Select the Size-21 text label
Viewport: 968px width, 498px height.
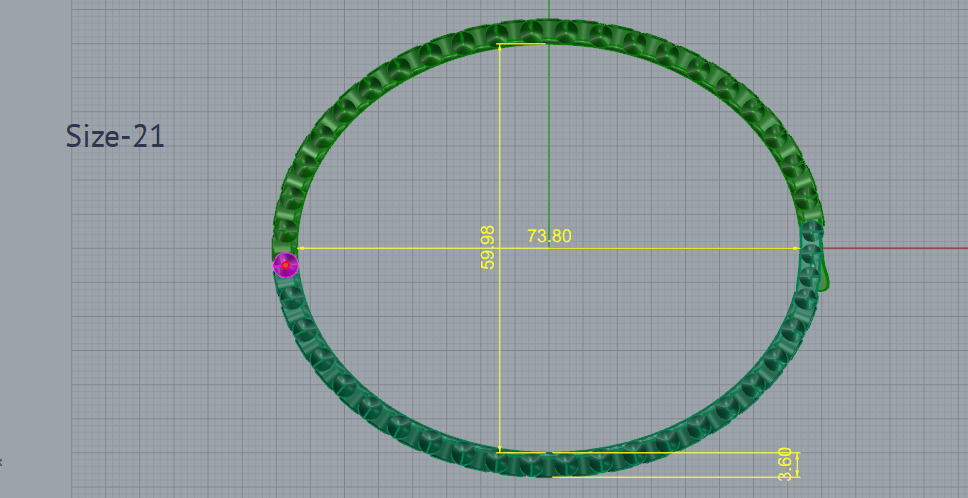click(x=115, y=136)
